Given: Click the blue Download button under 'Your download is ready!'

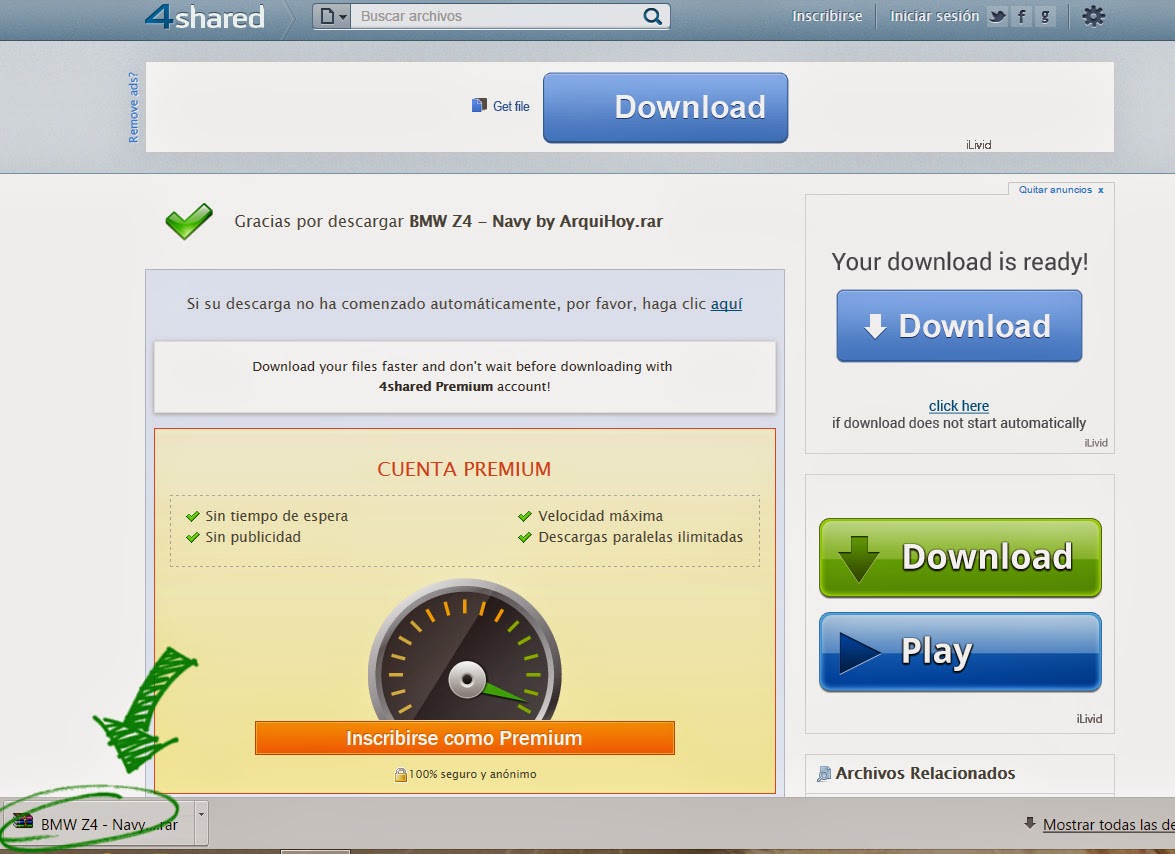Looking at the screenshot, I should pos(959,326).
